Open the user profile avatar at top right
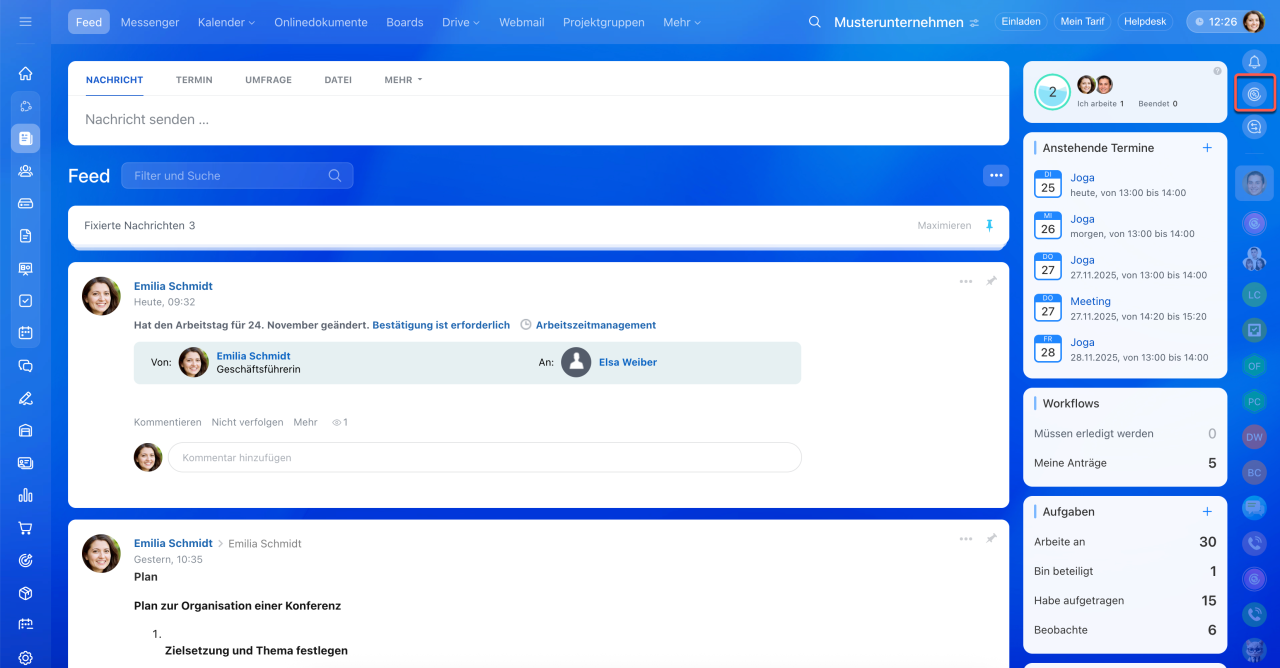 (1254, 22)
